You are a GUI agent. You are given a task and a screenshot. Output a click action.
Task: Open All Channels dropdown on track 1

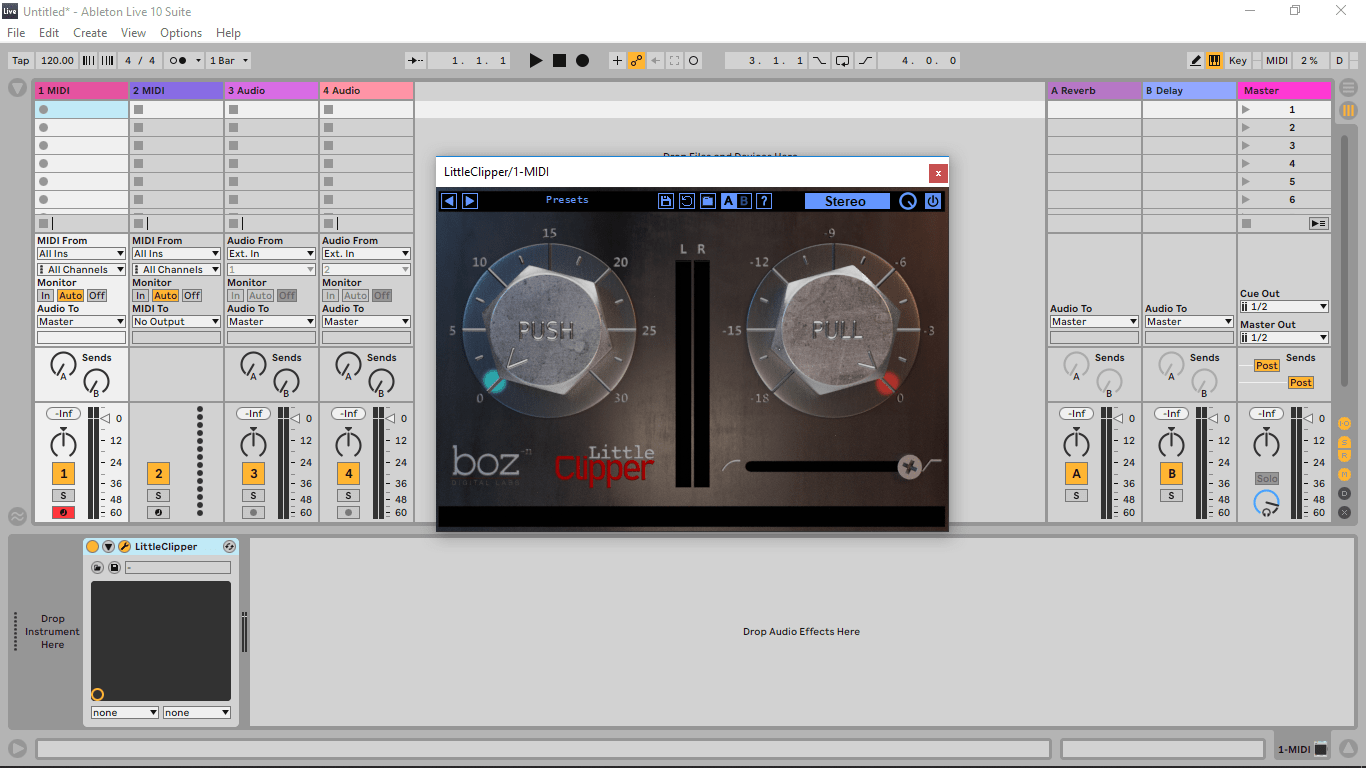click(81, 270)
